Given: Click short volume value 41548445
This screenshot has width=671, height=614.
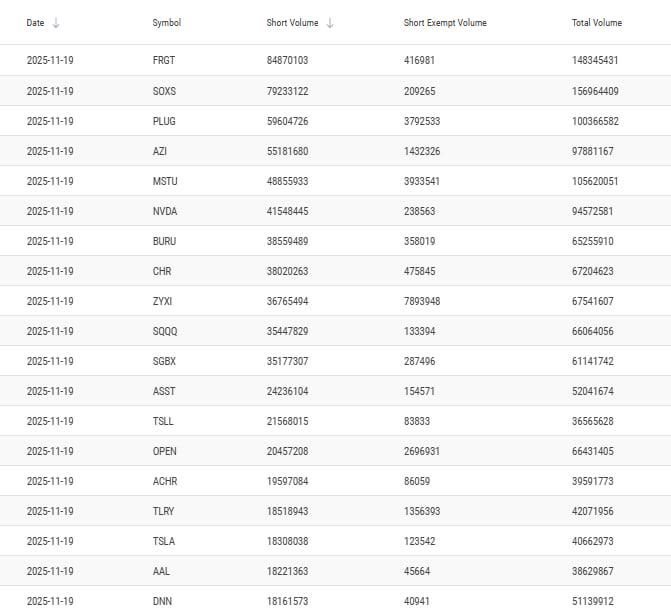Looking at the screenshot, I should [x=287, y=211].
